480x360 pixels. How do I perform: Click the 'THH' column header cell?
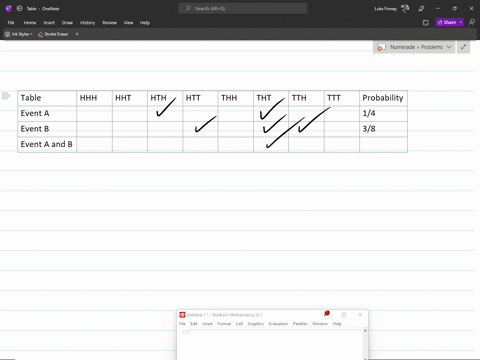tap(236, 98)
